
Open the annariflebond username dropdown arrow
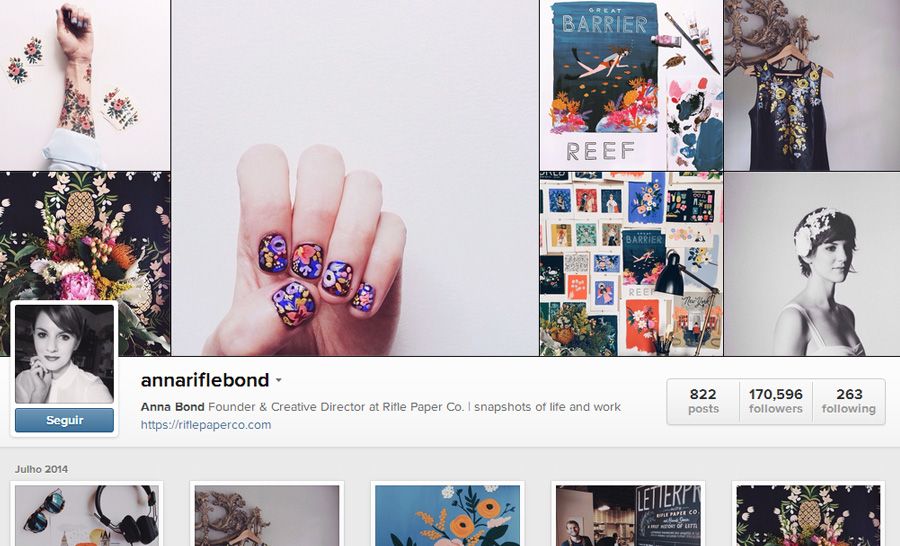point(278,380)
